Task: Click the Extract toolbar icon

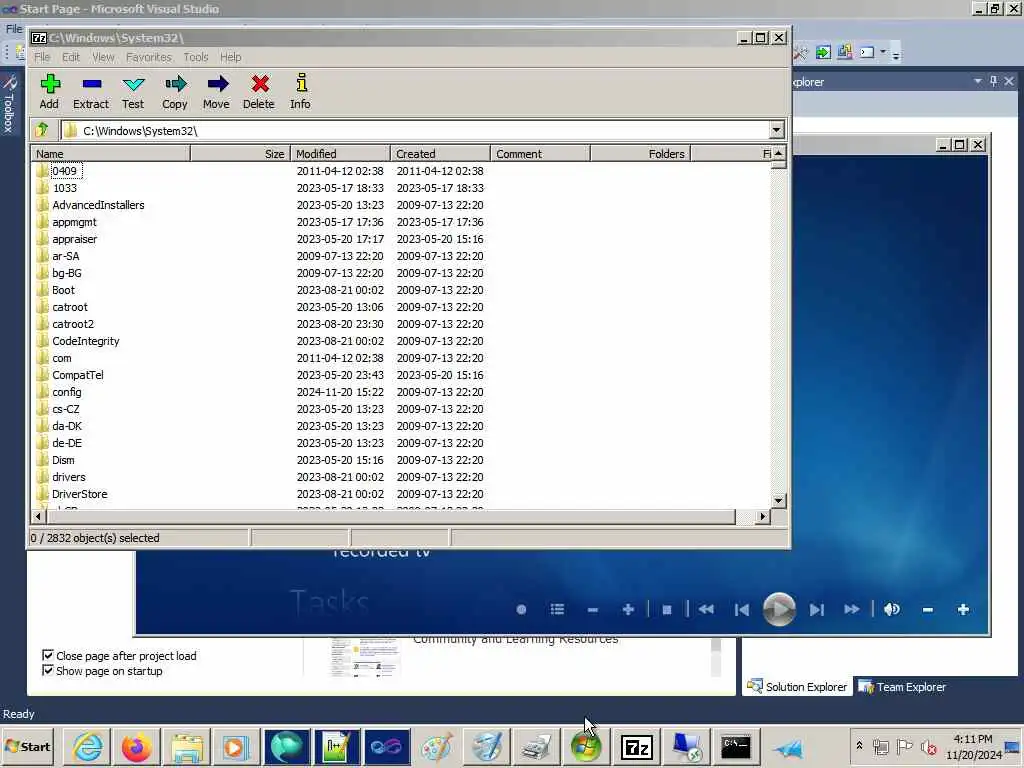Action: [x=91, y=91]
